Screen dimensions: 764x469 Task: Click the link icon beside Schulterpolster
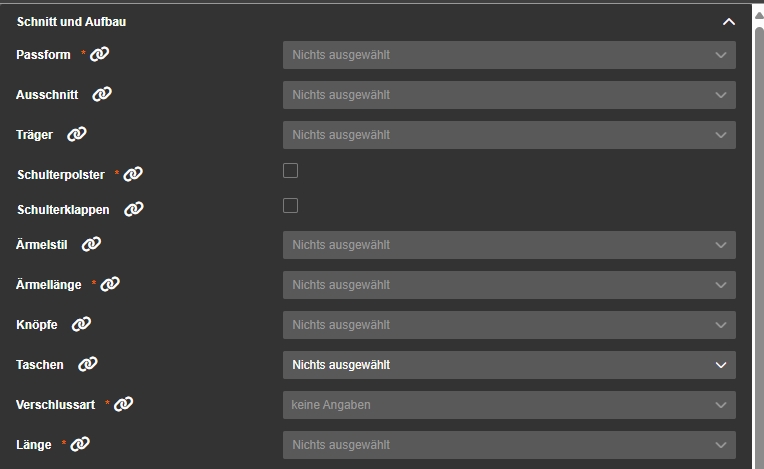(x=133, y=174)
